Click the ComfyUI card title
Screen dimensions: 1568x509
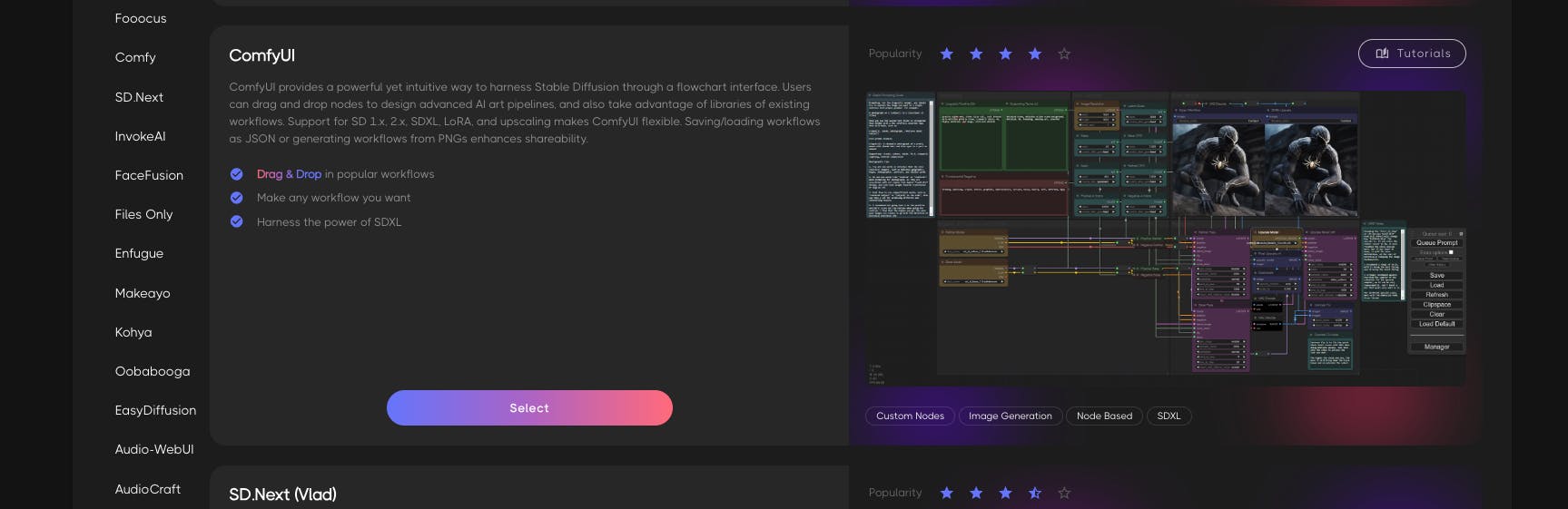pos(261,55)
